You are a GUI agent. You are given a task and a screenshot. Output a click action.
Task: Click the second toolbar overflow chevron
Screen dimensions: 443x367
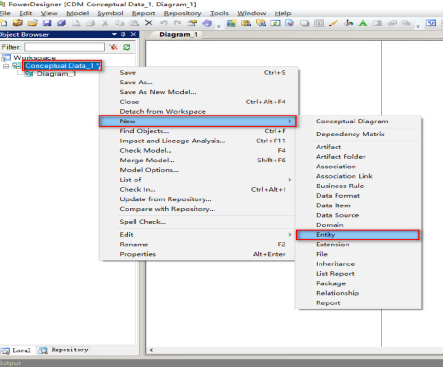[418, 25]
